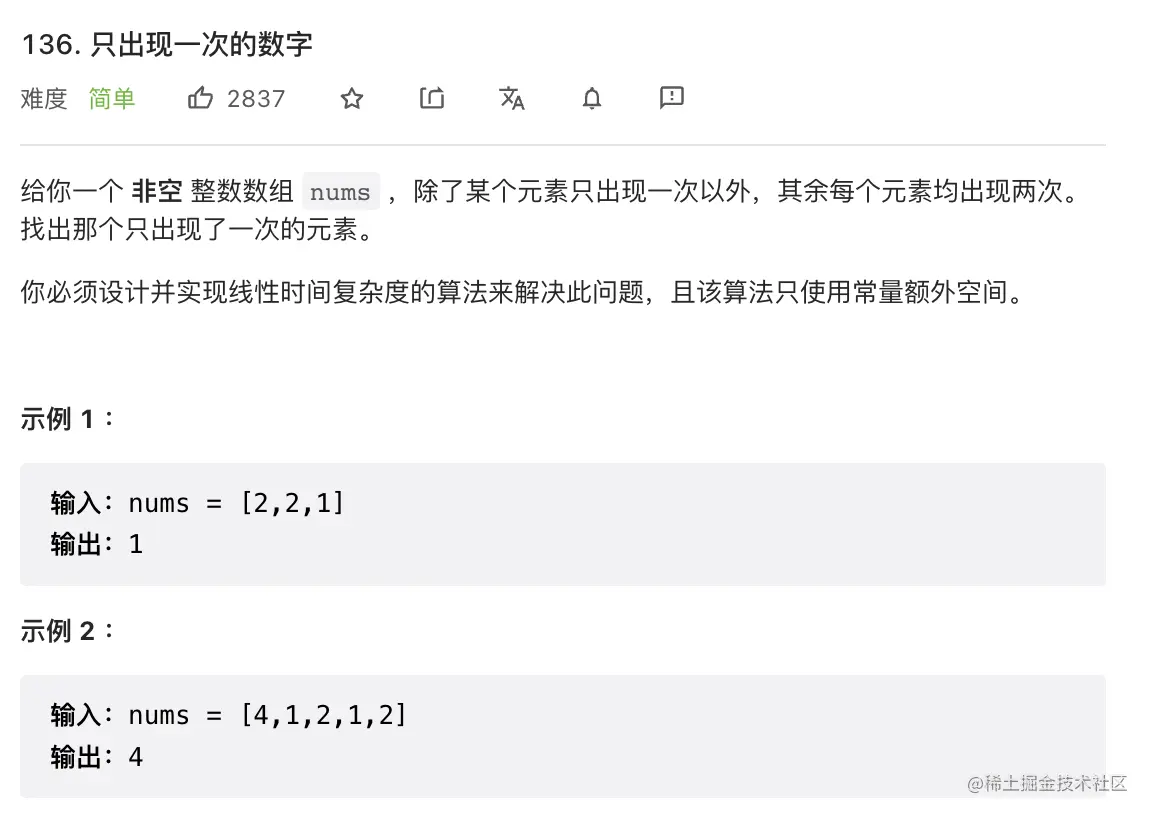
Task: Click the bold 非空 text in description
Action: tap(155, 192)
